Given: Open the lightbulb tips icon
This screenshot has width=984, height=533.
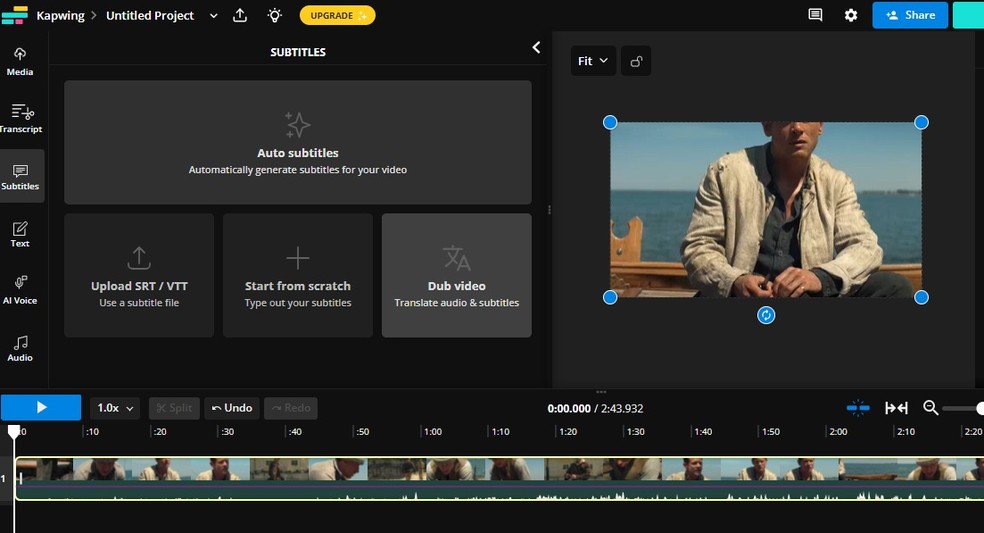Looking at the screenshot, I should [x=274, y=15].
